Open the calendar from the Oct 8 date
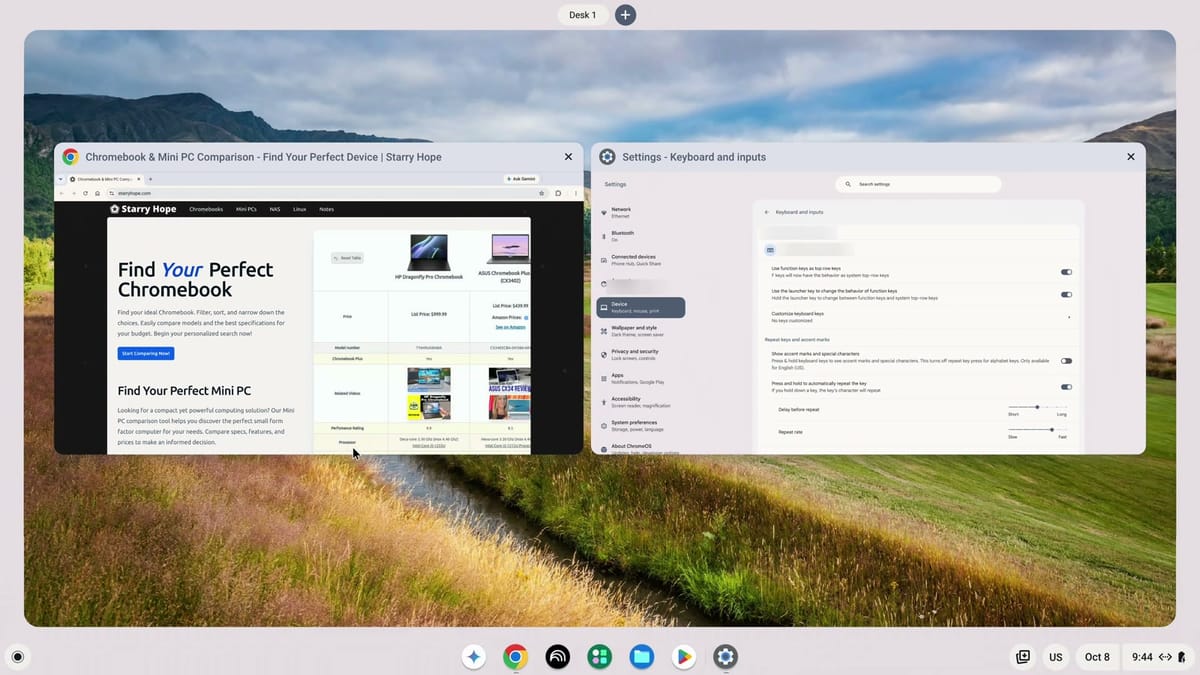This screenshot has height=675, width=1200. [x=1097, y=657]
